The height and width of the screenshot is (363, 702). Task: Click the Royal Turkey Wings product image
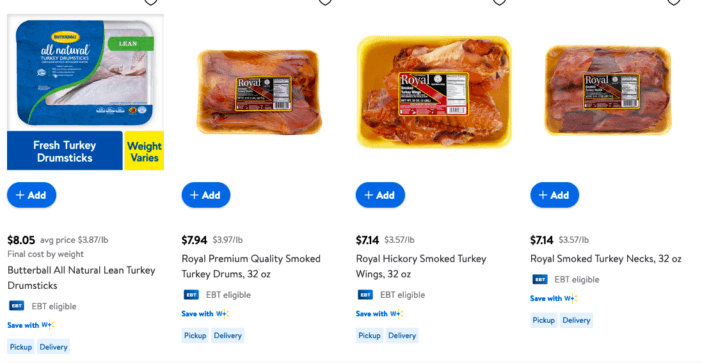(x=434, y=92)
